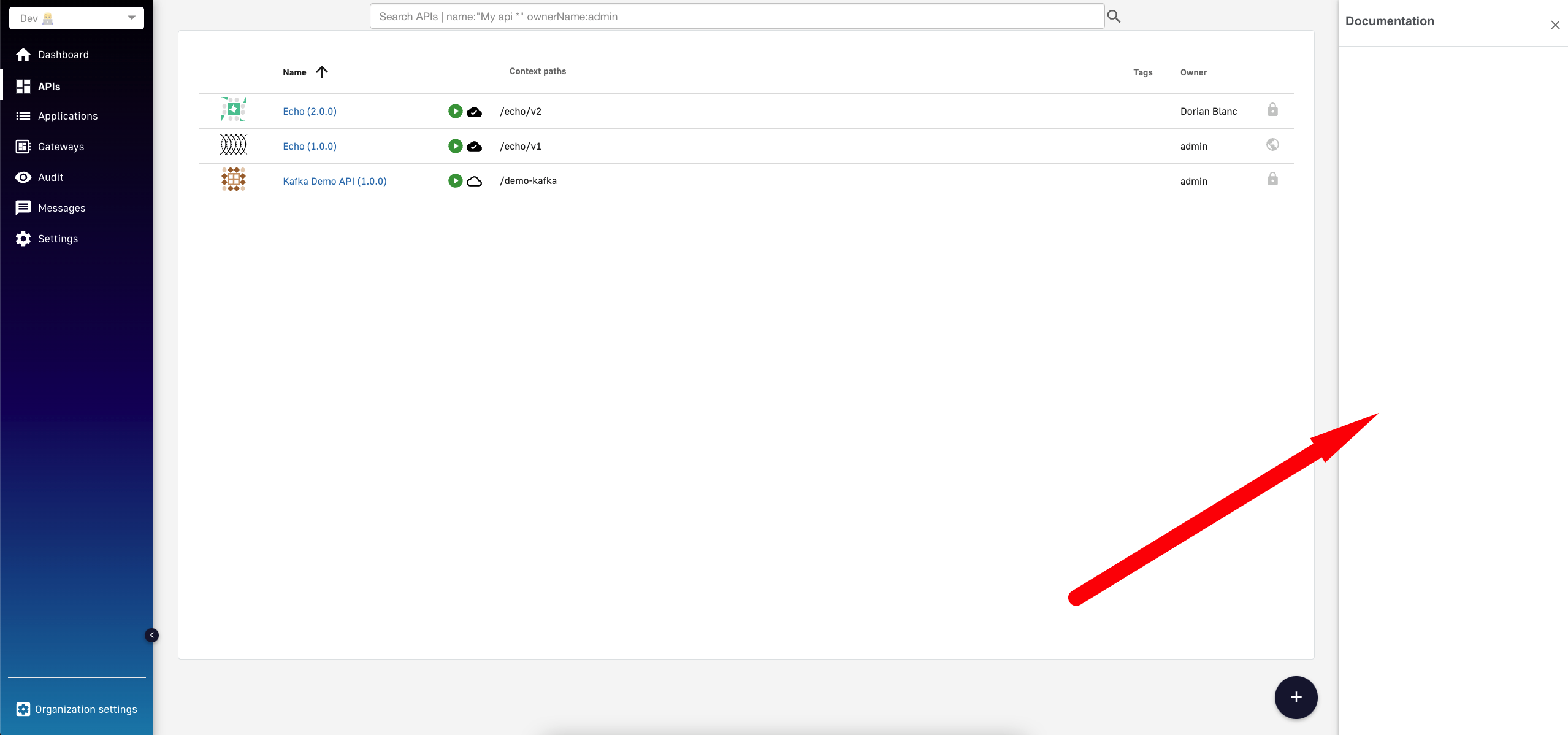Viewport: 1568px width, 735px height.
Task: Open Settings with the gear icon
Action: tap(23, 238)
